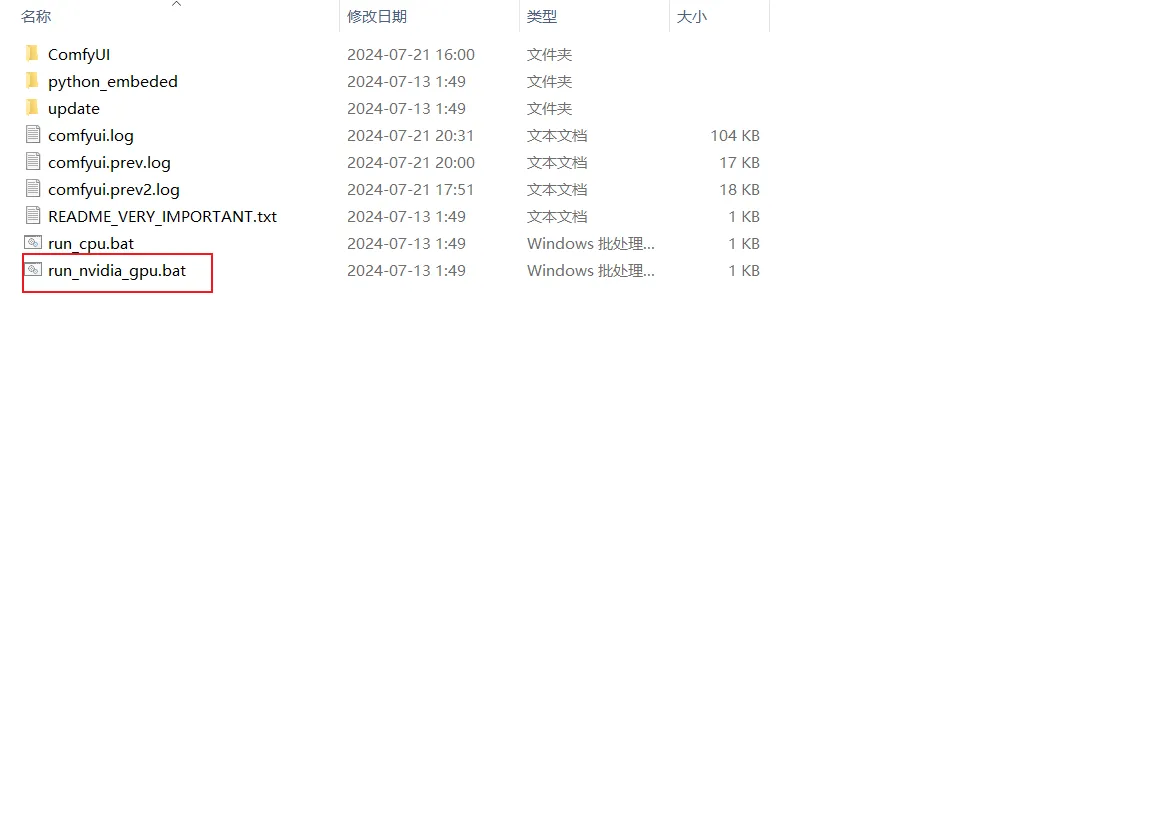Click the date 2024-07-21 17:51
Viewport: 1160px width, 820px height.
[411, 189]
